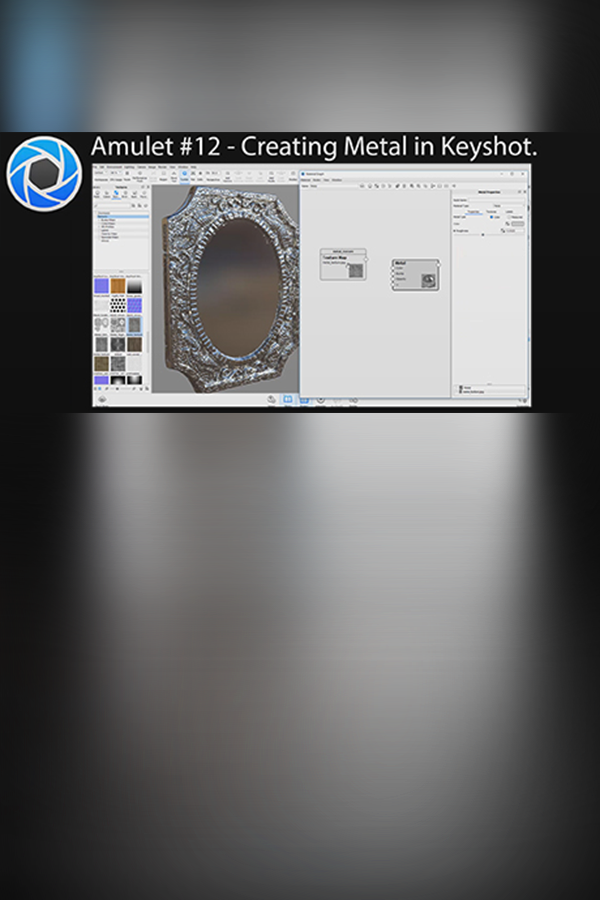
Task: Select the Metal node in Material Graph
Action: coord(416,275)
